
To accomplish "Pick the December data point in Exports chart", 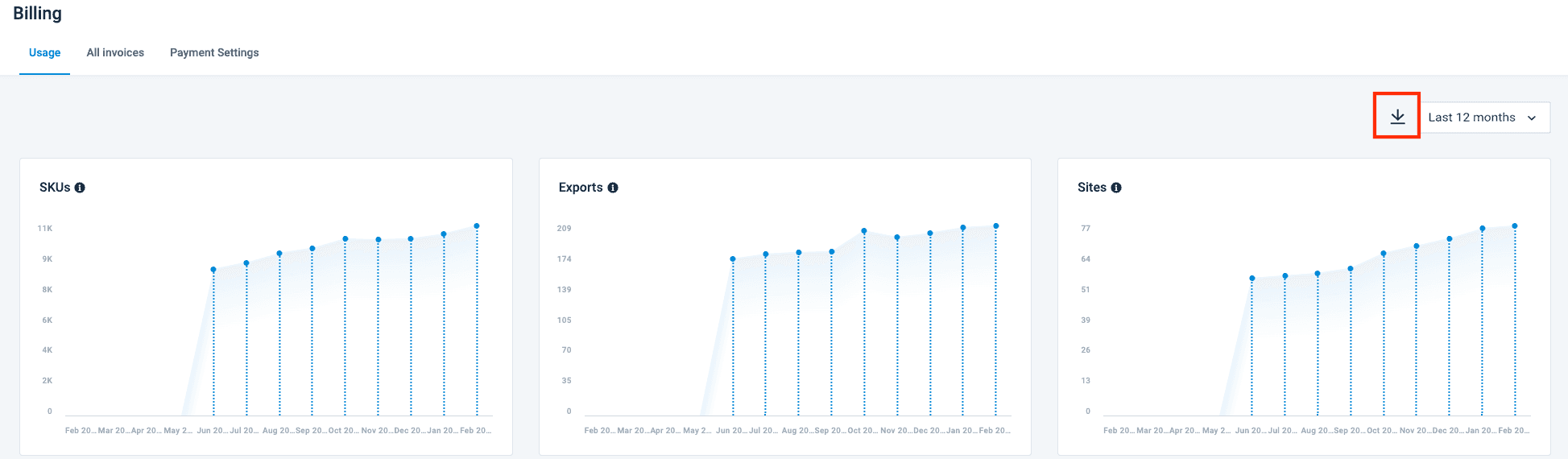I will click(x=930, y=234).
